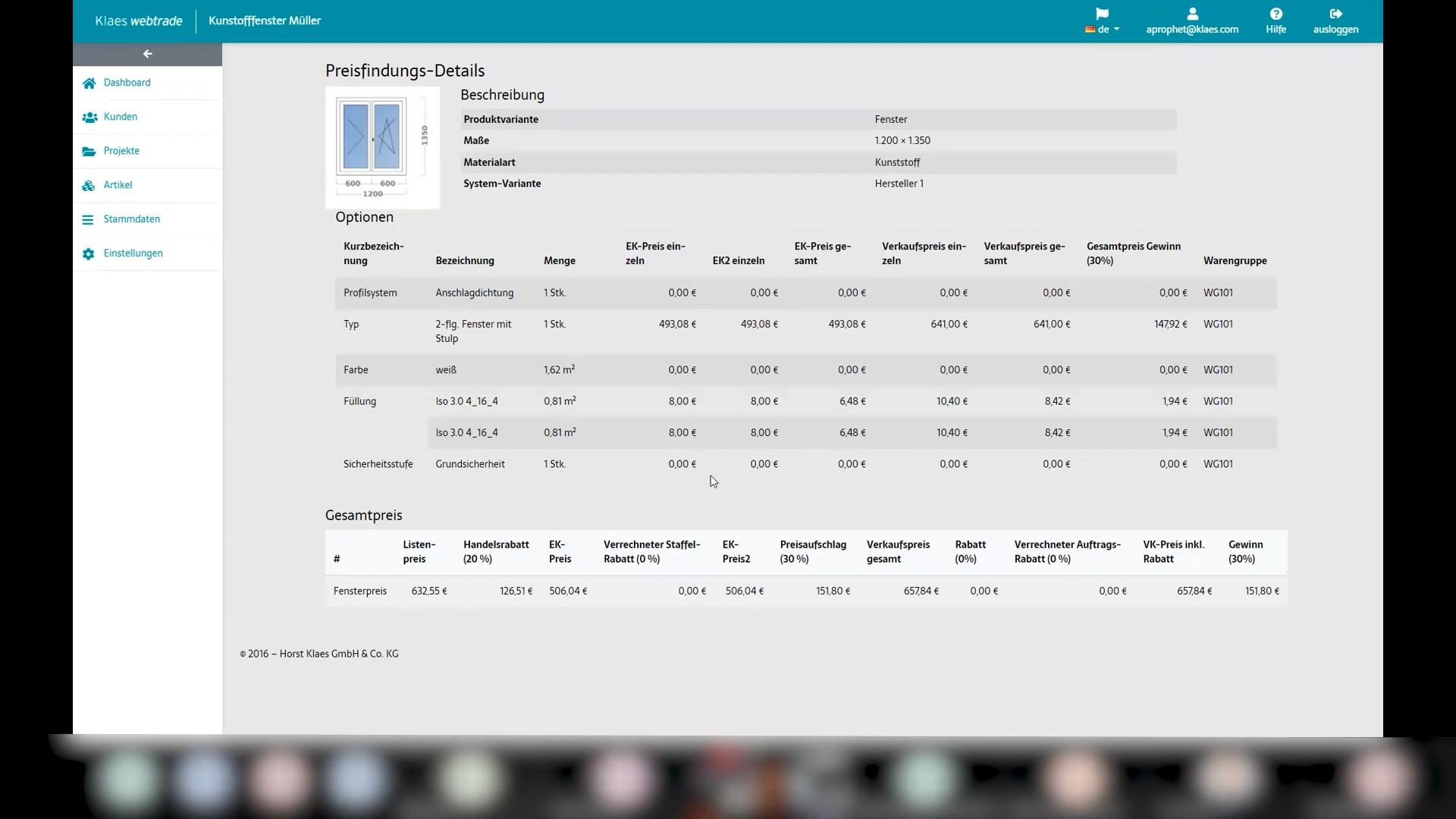The height and width of the screenshot is (819, 1456).
Task: Click the Preisfindungs-Details heading
Action: [x=405, y=71]
